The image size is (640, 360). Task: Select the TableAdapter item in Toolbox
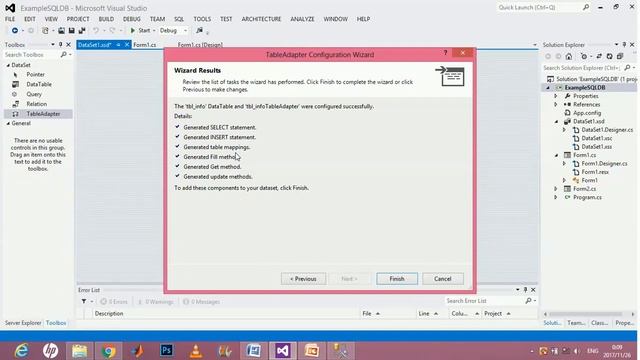(x=38, y=114)
